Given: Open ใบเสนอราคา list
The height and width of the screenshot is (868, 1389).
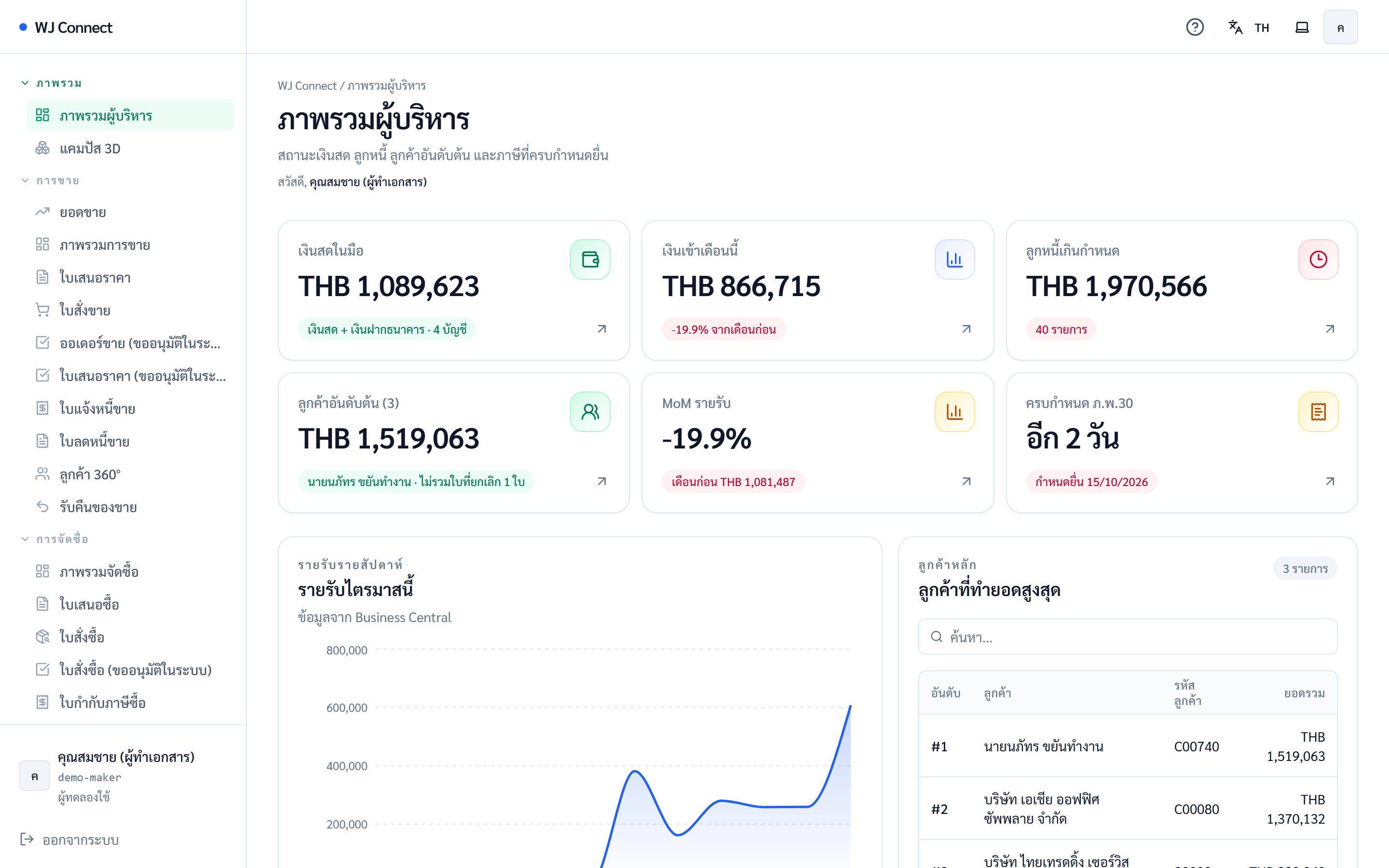Looking at the screenshot, I should (x=130, y=277).
